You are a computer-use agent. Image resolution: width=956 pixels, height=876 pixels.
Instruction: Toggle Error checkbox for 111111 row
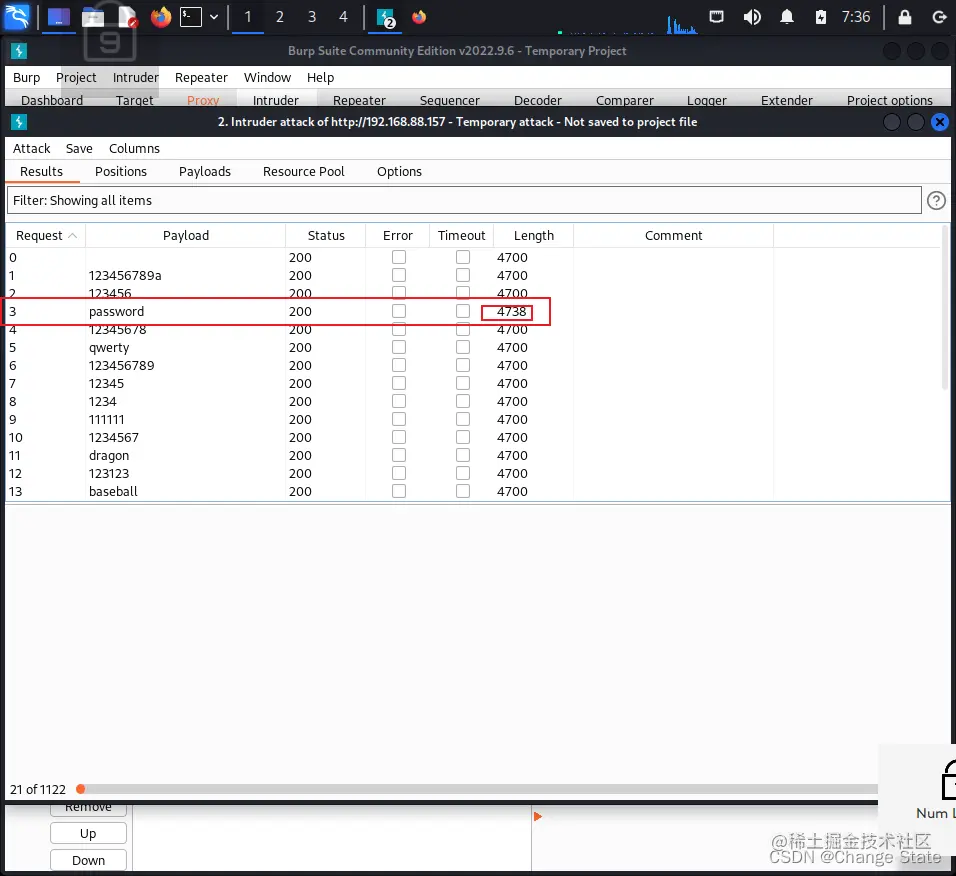399,419
